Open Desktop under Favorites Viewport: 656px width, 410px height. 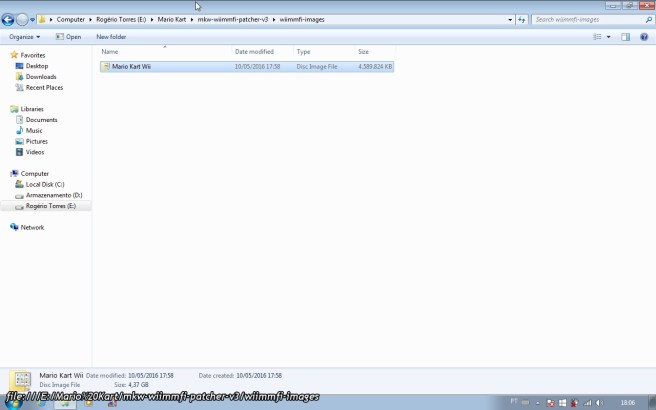tap(37, 66)
